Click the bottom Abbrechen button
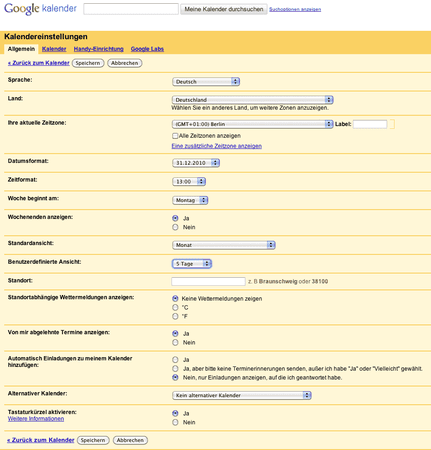431x450 pixels. coord(130,440)
